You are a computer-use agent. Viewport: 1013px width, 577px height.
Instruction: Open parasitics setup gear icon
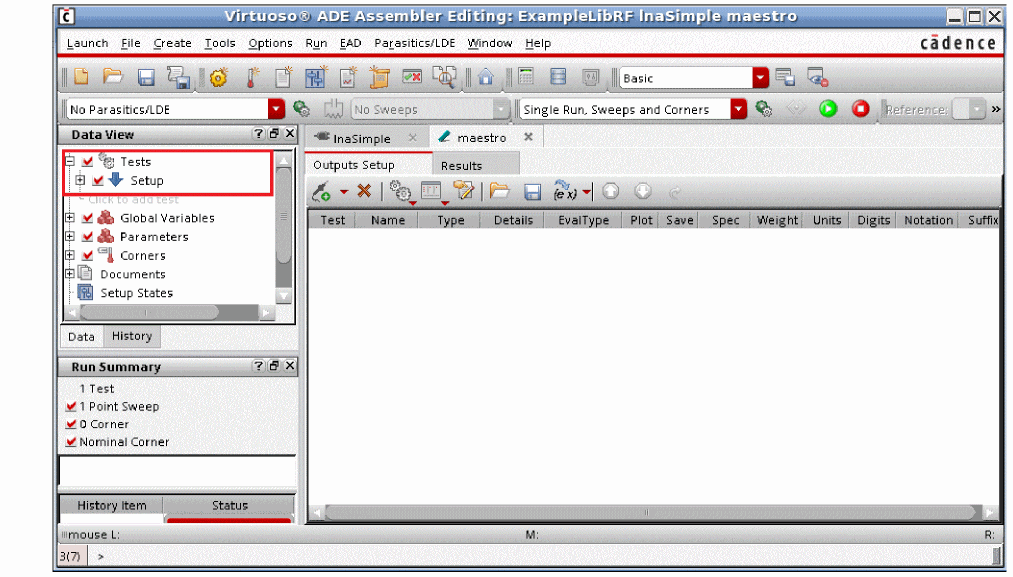point(301,109)
